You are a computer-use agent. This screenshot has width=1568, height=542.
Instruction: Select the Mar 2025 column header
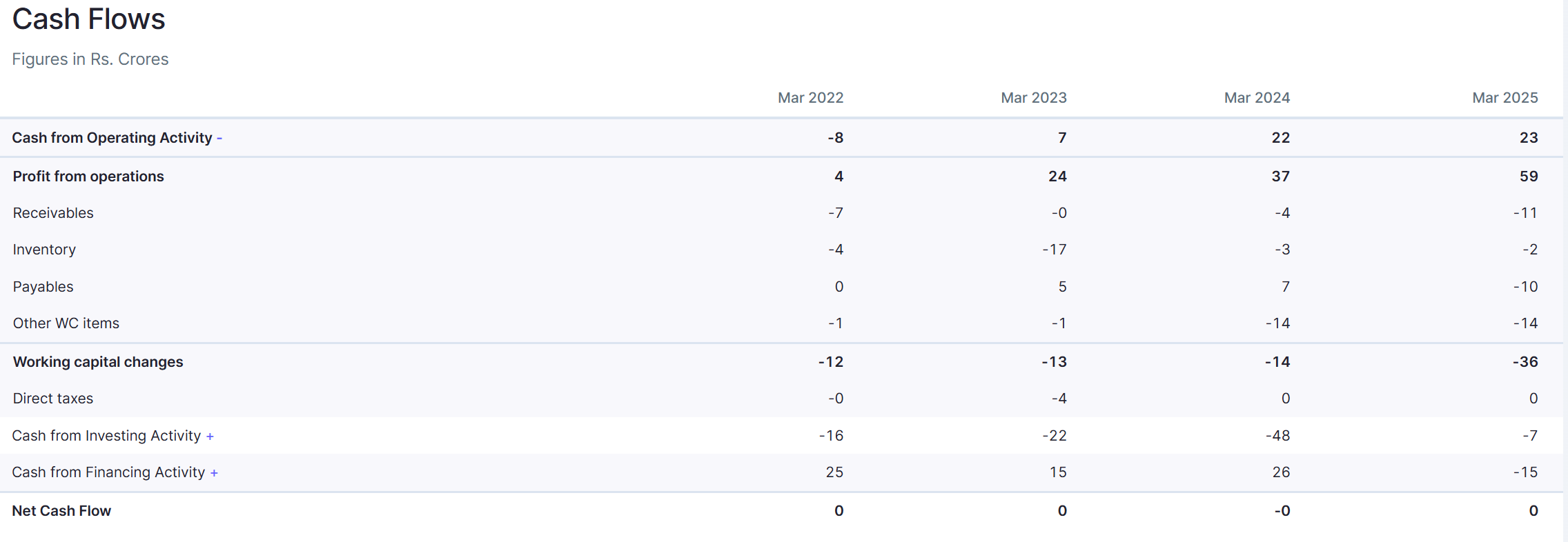(1505, 98)
